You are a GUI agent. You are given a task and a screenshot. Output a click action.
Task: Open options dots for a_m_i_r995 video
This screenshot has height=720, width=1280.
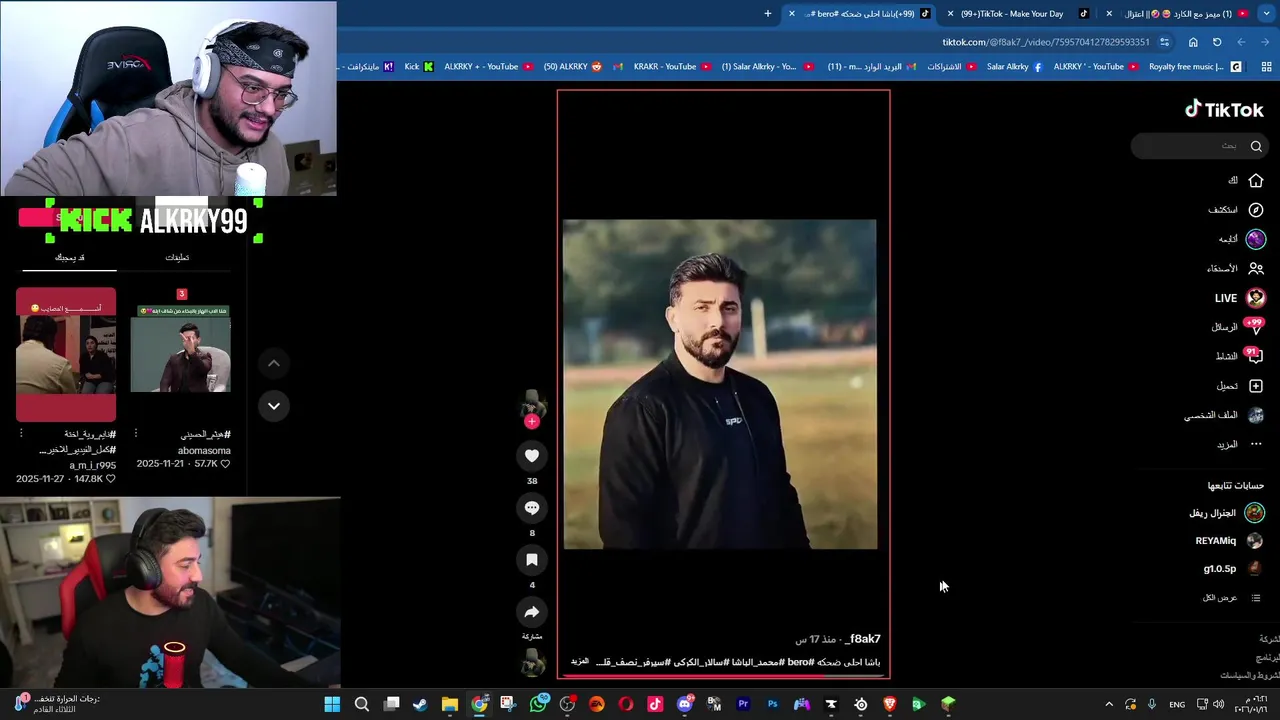21,433
